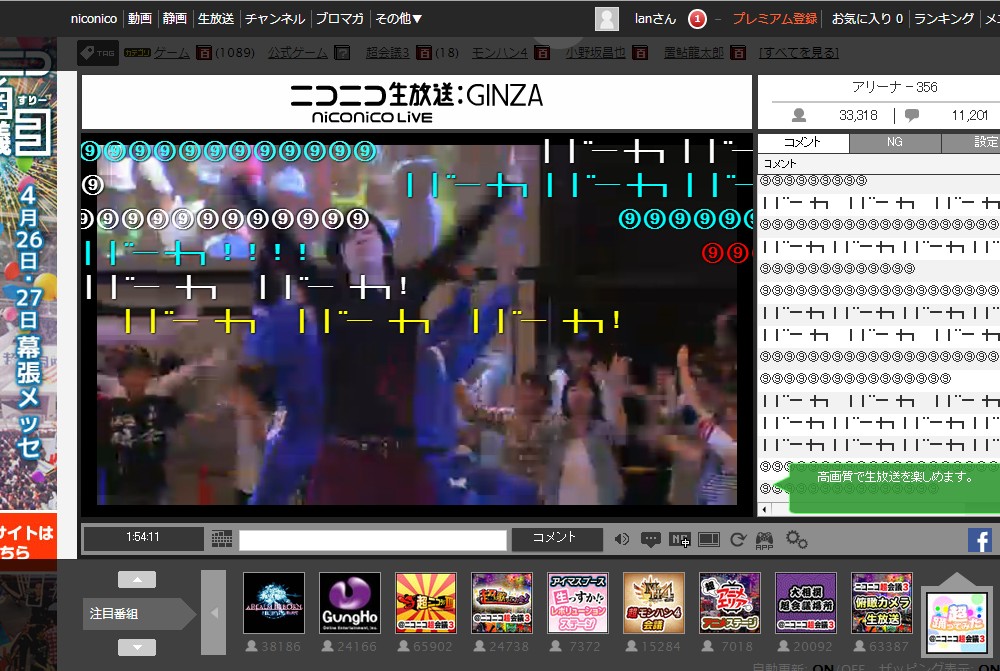The height and width of the screenshot is (671, 1000).
Task: Click the Ianさん username
Action: (x=655, y=18)
